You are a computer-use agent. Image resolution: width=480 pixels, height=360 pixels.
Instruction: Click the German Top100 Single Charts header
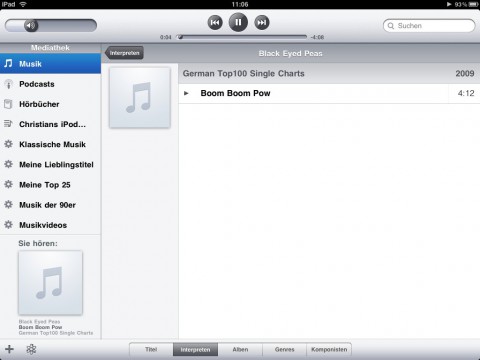[329, 73]
